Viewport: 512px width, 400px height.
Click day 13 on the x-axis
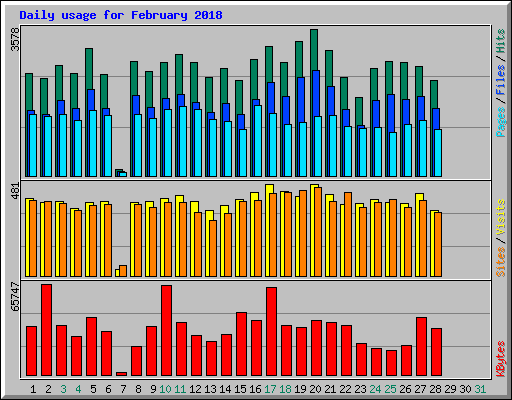coord(210,389)
